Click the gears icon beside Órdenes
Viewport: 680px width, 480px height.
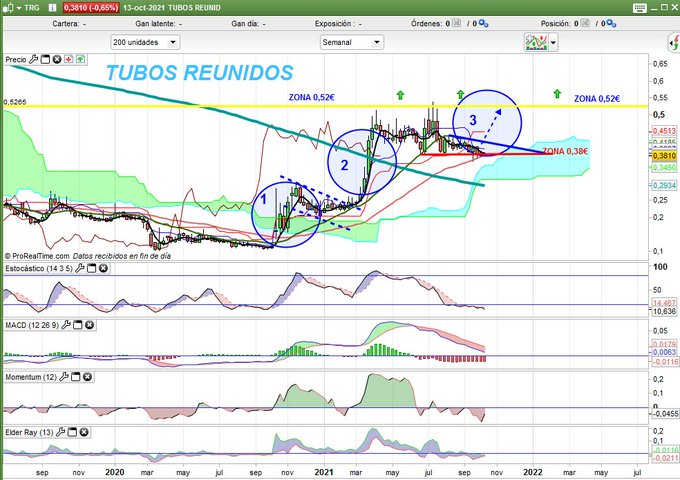[x=484, y=24]
